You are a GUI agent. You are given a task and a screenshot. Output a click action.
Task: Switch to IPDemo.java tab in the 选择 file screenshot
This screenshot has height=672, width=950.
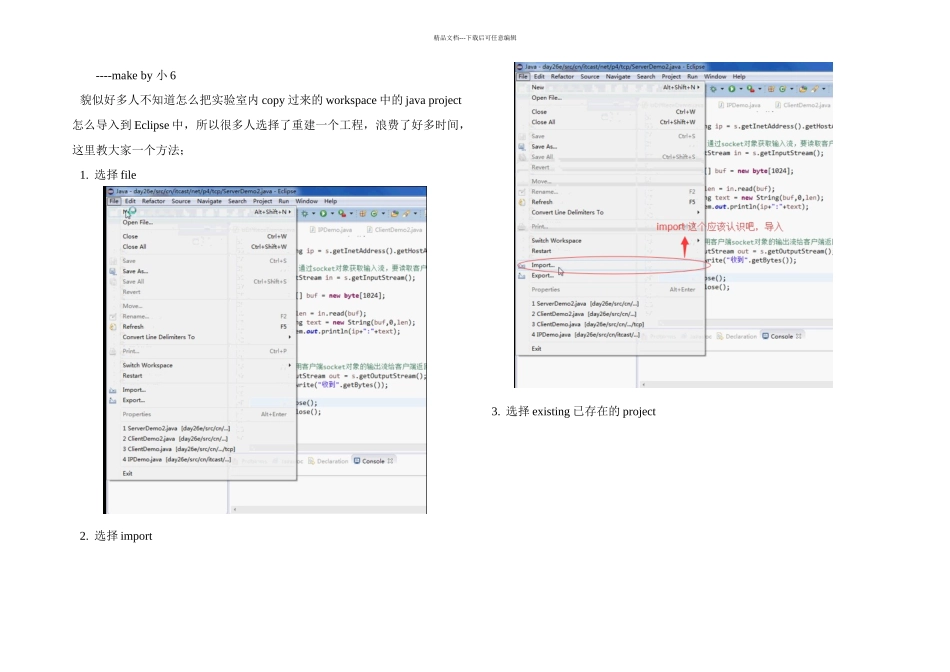click(x=331, y=230)
